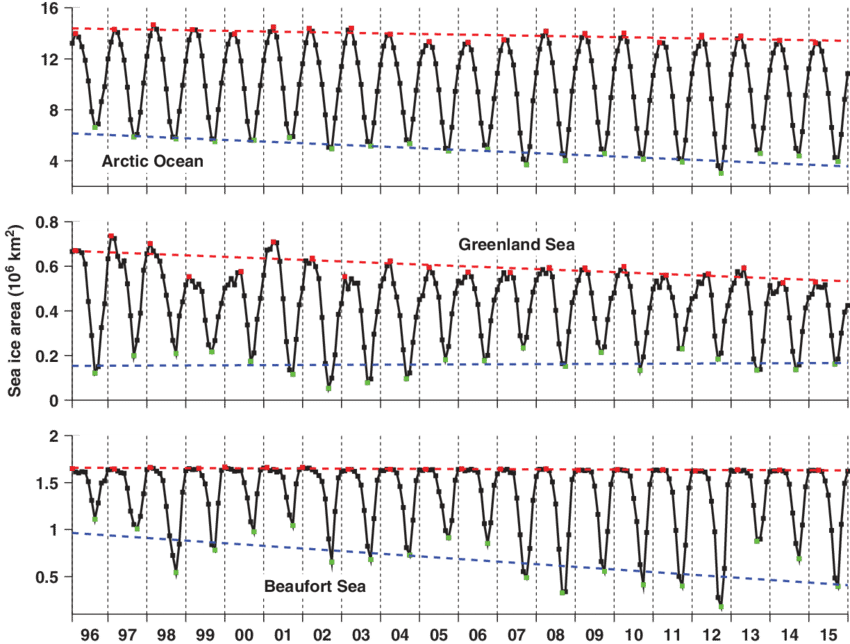The image size is (850, 644).
Task: Click the "Arctic Ocean" panel label
Action: (152, 161)
